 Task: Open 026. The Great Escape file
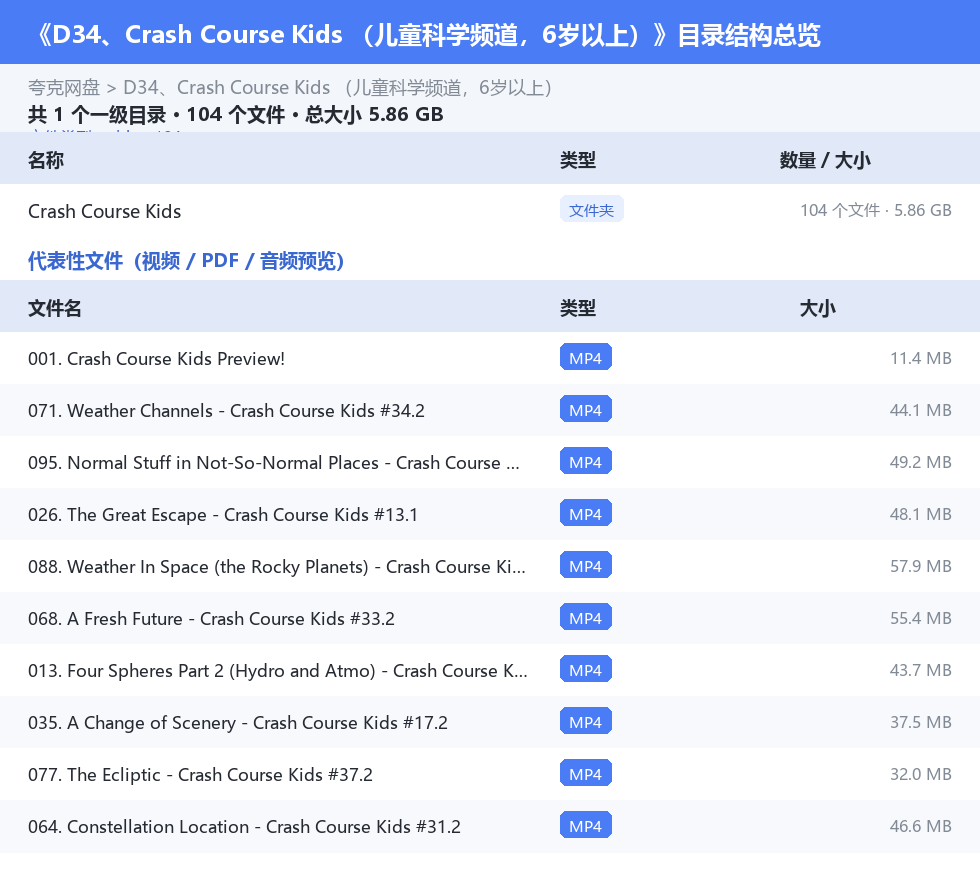click(222, 515)
